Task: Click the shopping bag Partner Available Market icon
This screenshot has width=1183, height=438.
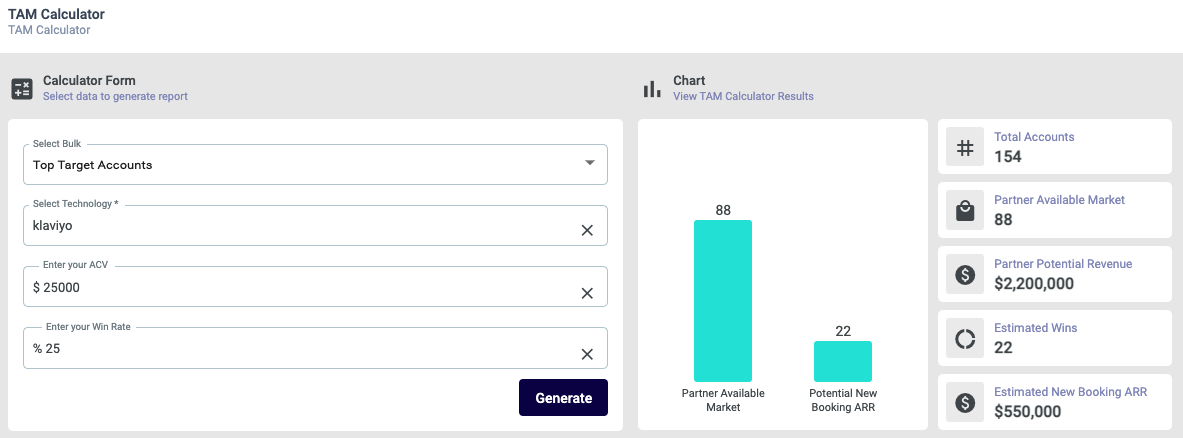Action: click(965, 211)
